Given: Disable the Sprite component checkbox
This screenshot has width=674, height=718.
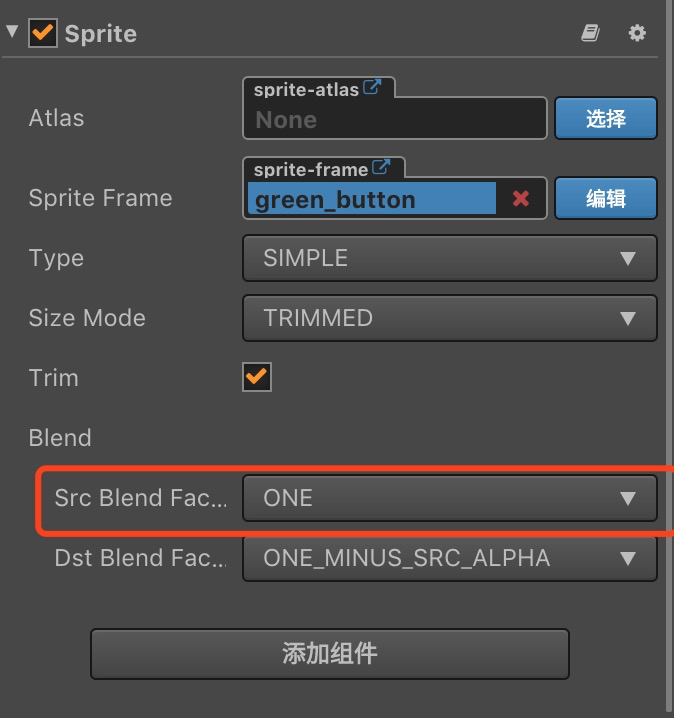Looking at the screenshot, I should tap(42, 33).
